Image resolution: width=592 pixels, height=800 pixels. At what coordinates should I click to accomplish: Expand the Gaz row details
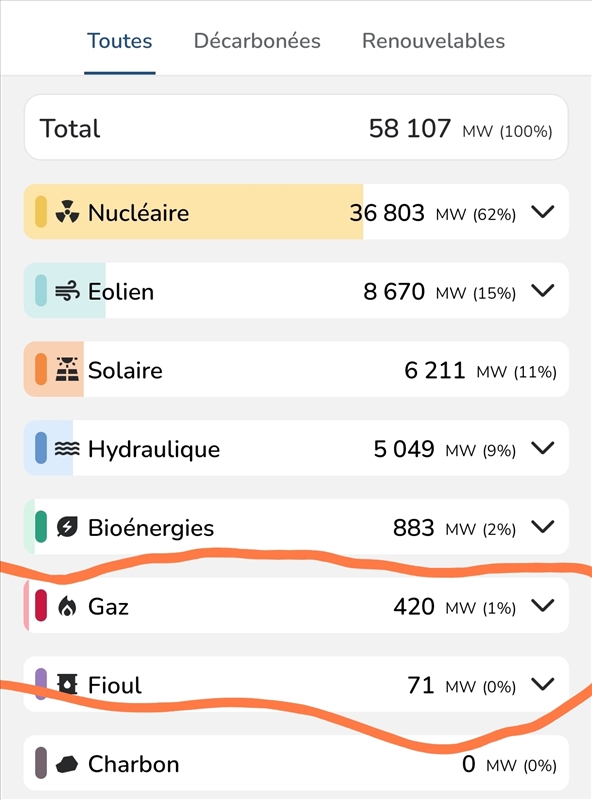[543, 606]
